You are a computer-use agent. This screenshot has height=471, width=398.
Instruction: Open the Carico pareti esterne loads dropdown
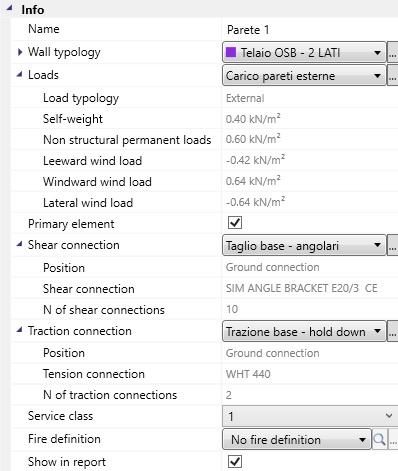click(x=304, y=76)
